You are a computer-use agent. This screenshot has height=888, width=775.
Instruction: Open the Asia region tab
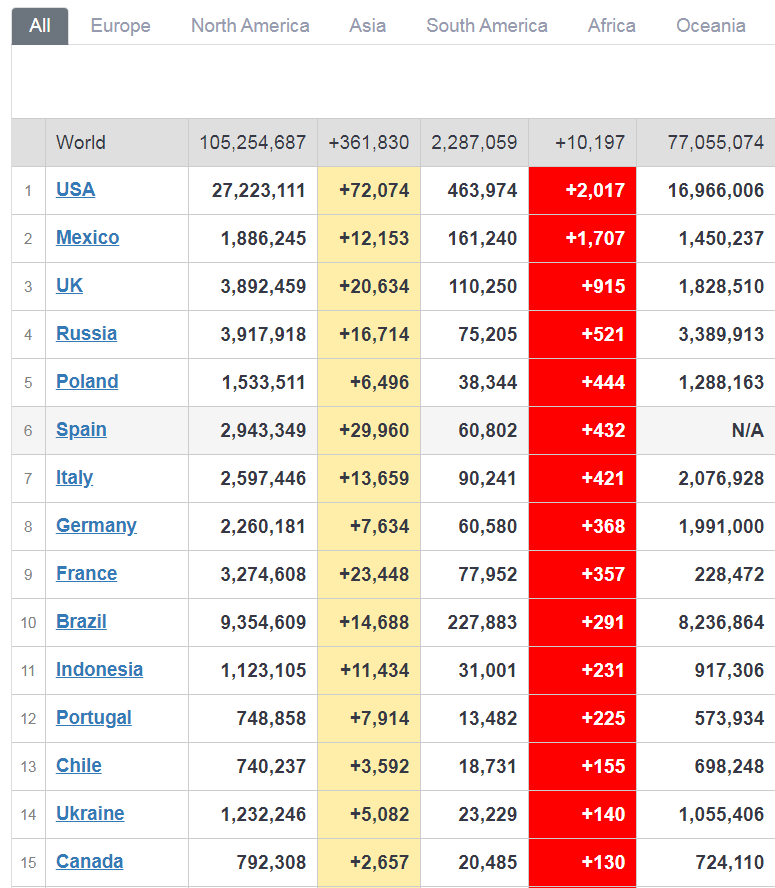click(x=368, y=26)
